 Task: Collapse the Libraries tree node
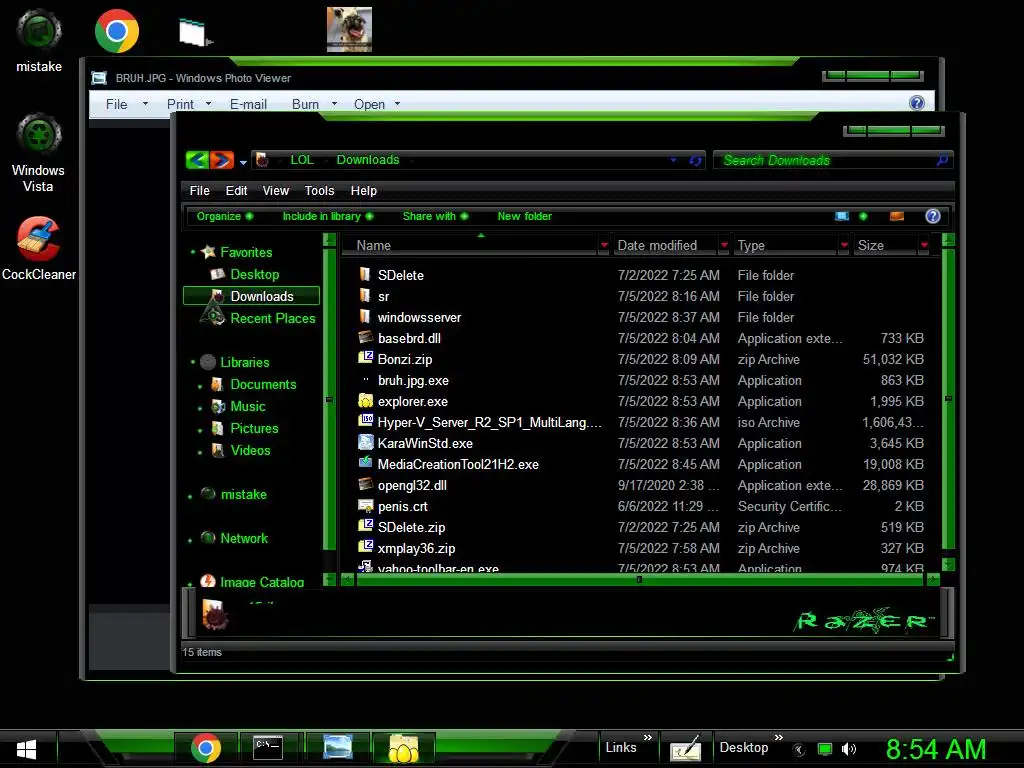pos(193,362)
